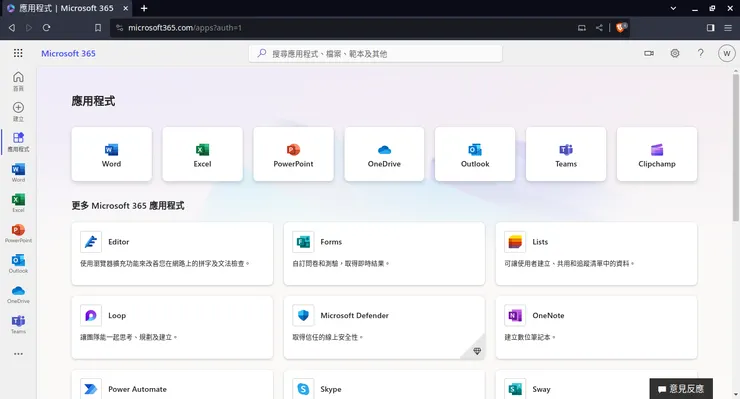
Task: Launch the Clipchamp app card
Action: (657, 154)
